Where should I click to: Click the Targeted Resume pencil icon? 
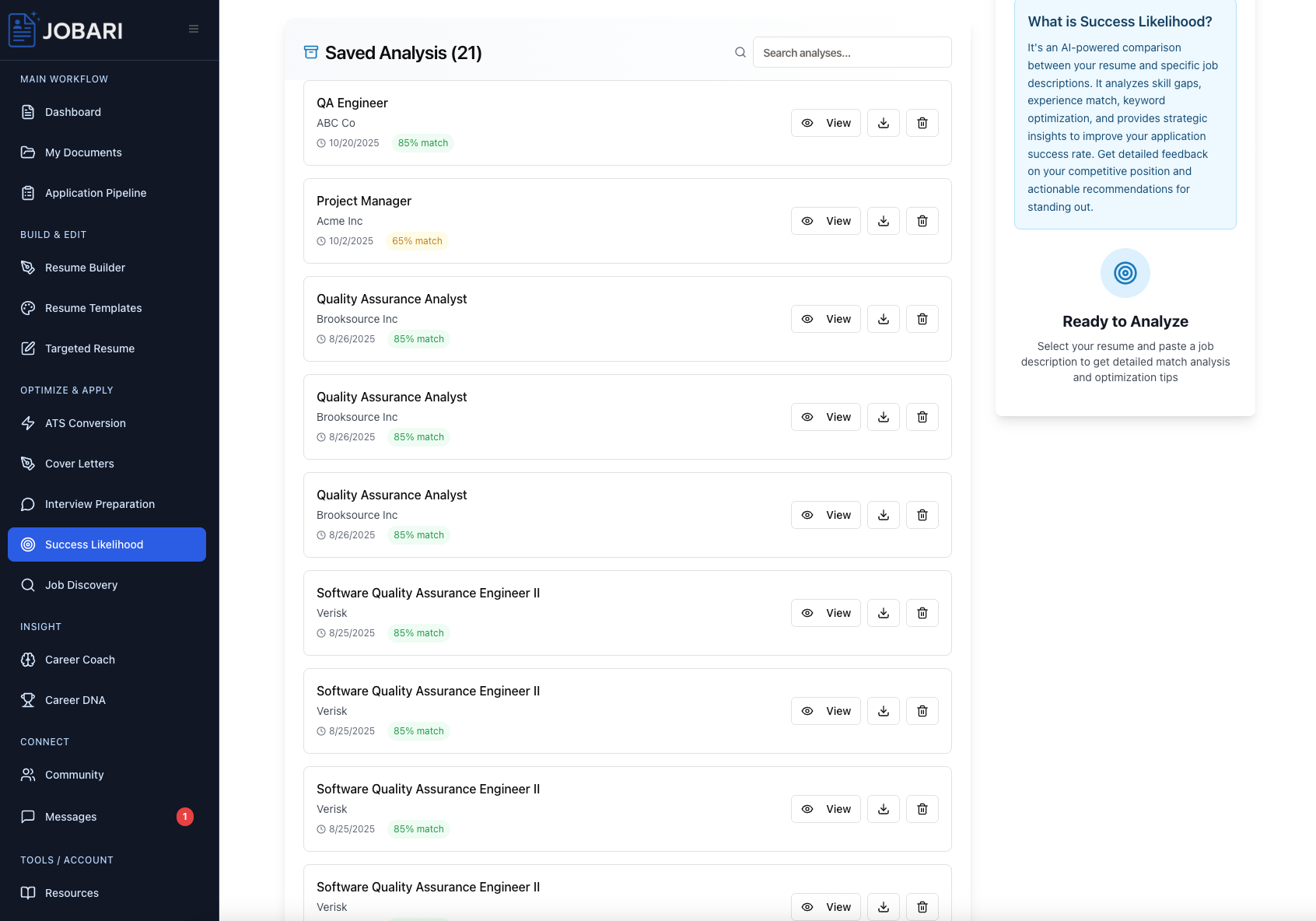point(27,348)
